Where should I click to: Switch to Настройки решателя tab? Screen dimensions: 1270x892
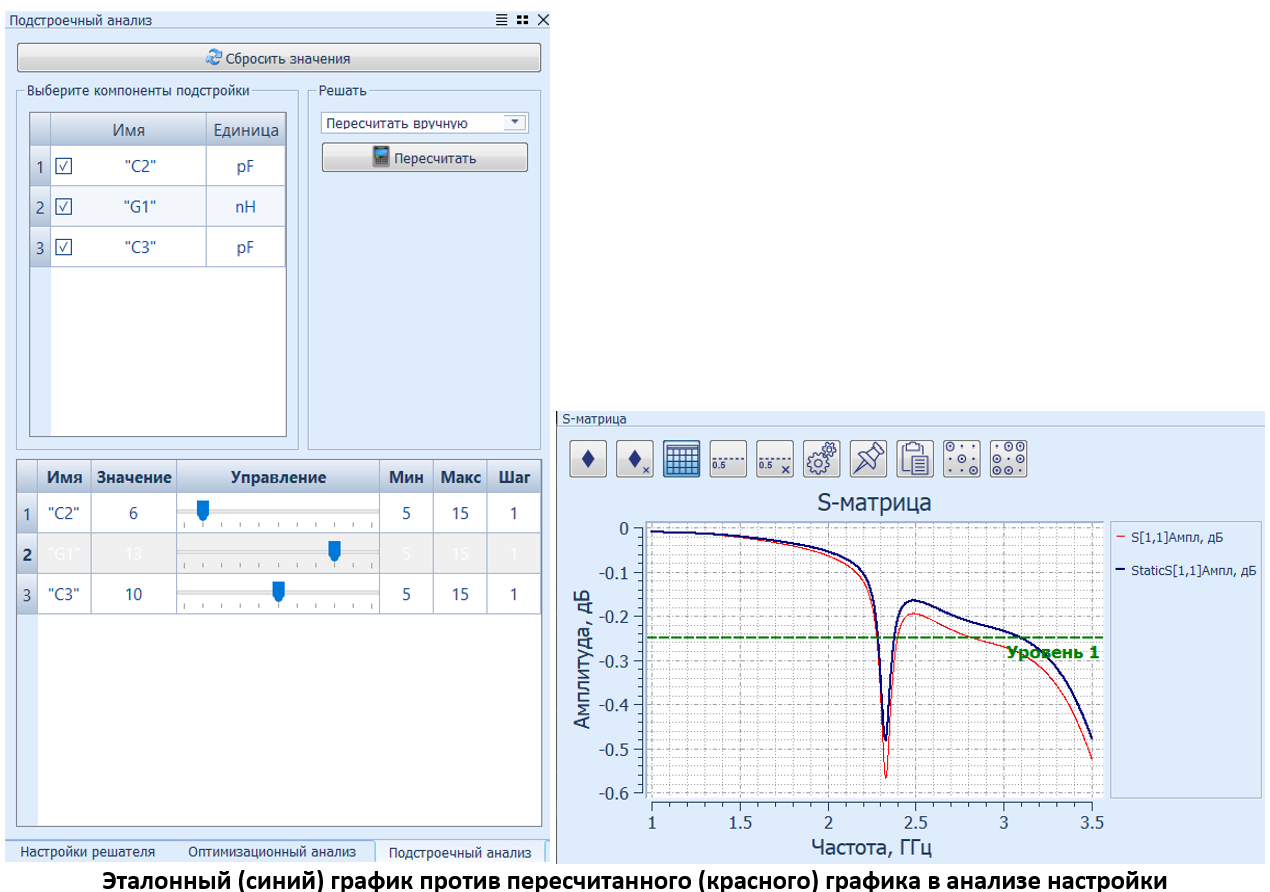tap(88, 852)
